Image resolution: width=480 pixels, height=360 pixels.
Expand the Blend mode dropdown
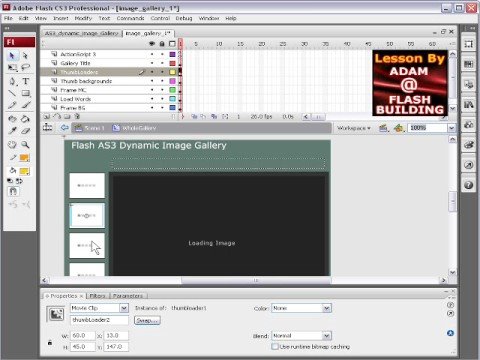(x=301, y=336)
